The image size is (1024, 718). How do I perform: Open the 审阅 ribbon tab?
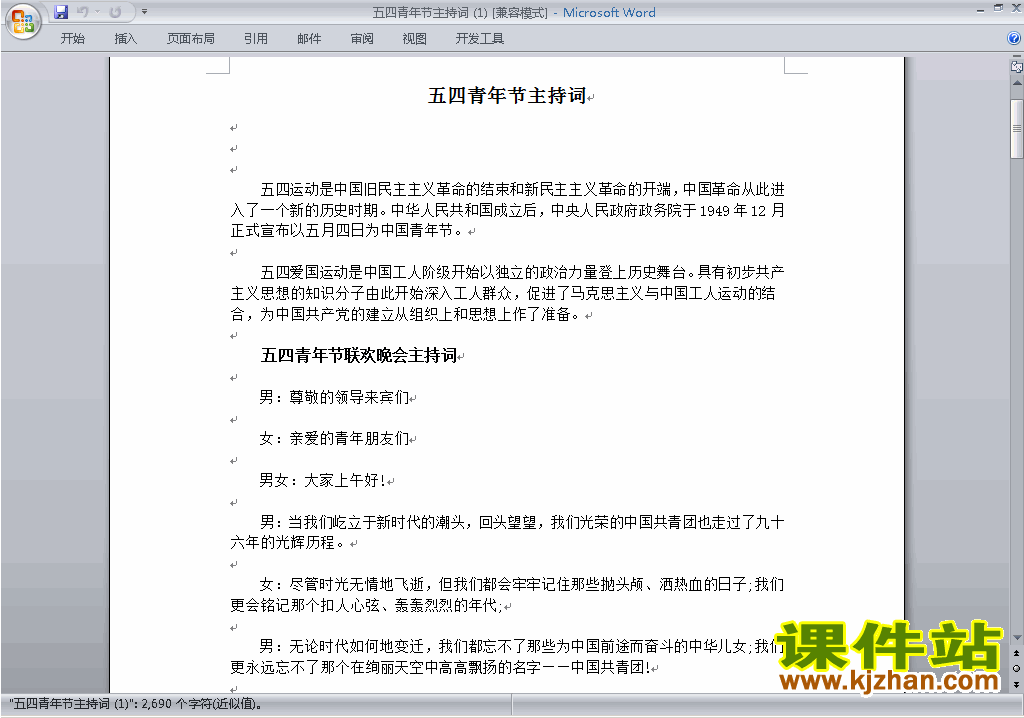click(362, 39)
